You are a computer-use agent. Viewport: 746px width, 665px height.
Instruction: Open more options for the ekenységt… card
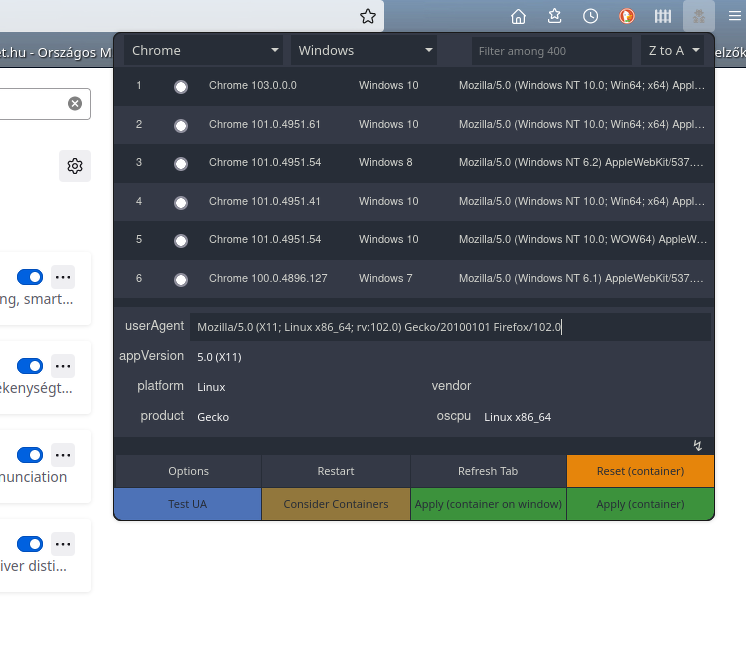63,366
